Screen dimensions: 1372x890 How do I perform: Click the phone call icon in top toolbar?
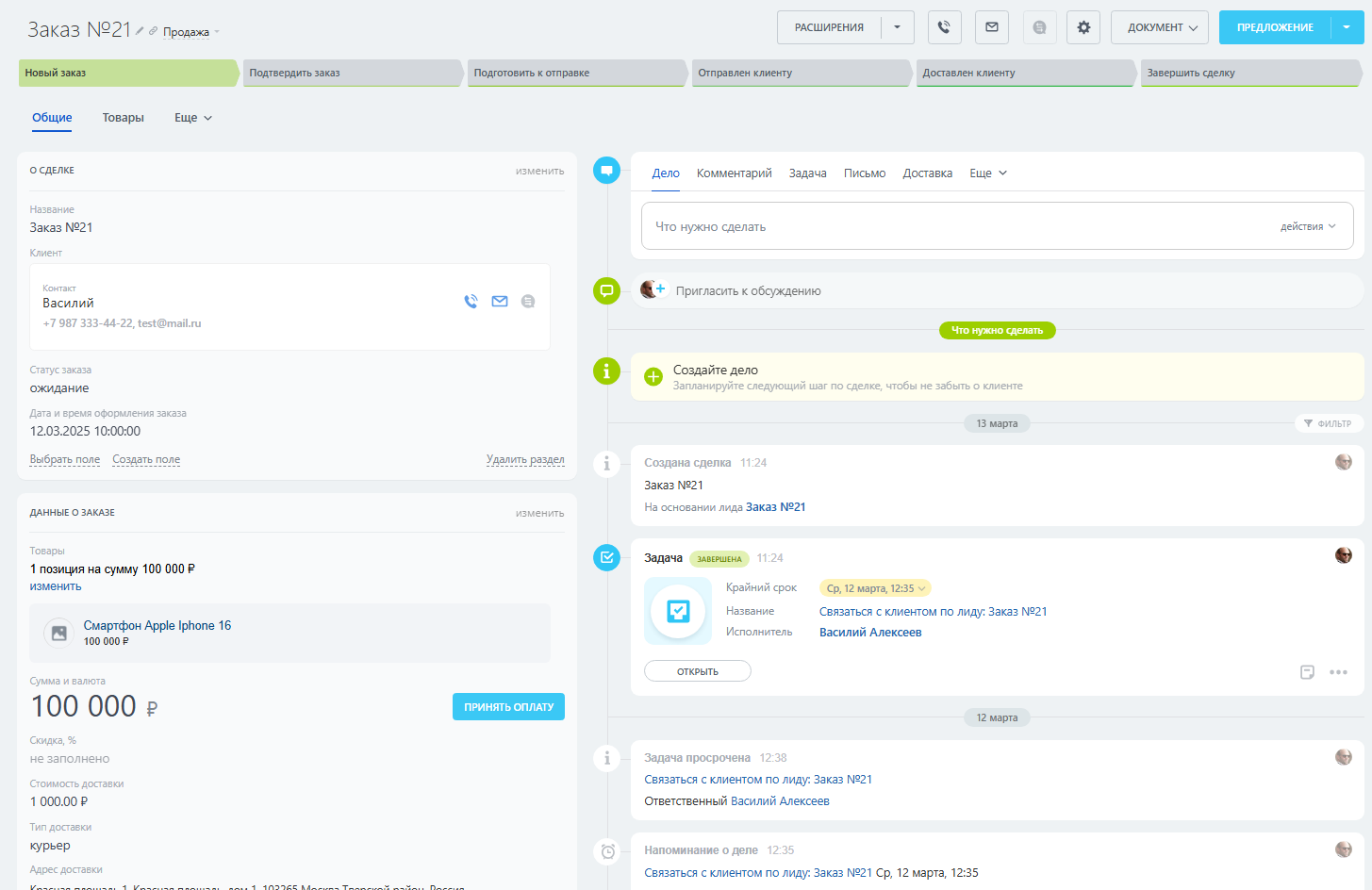click(944, 27)
